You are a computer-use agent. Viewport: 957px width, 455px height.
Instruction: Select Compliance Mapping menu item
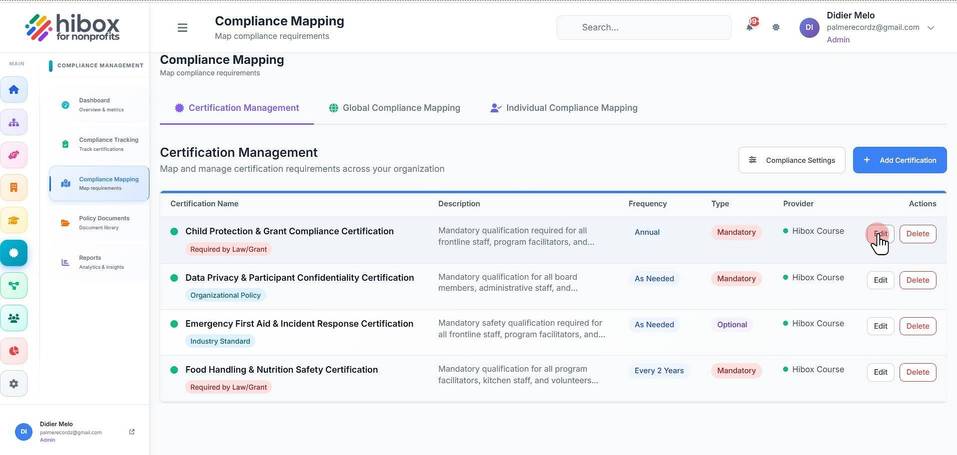click(x=99, y=183)
